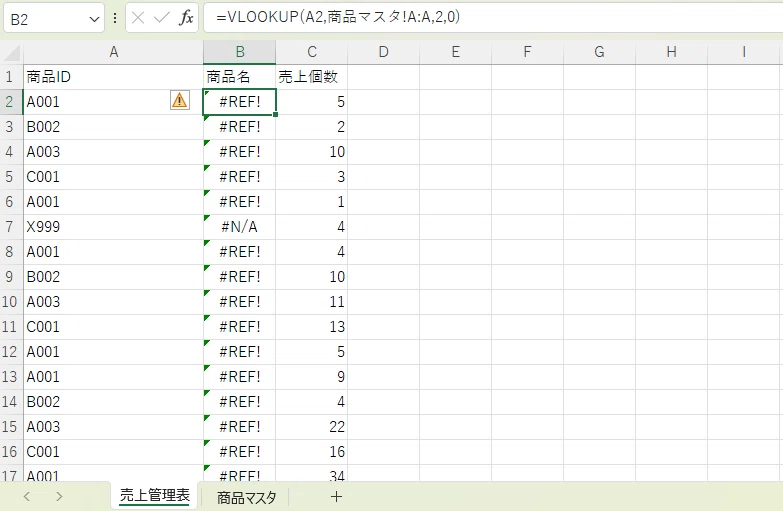Select row 13 header
783x511 pixels.
coord(9,377)
